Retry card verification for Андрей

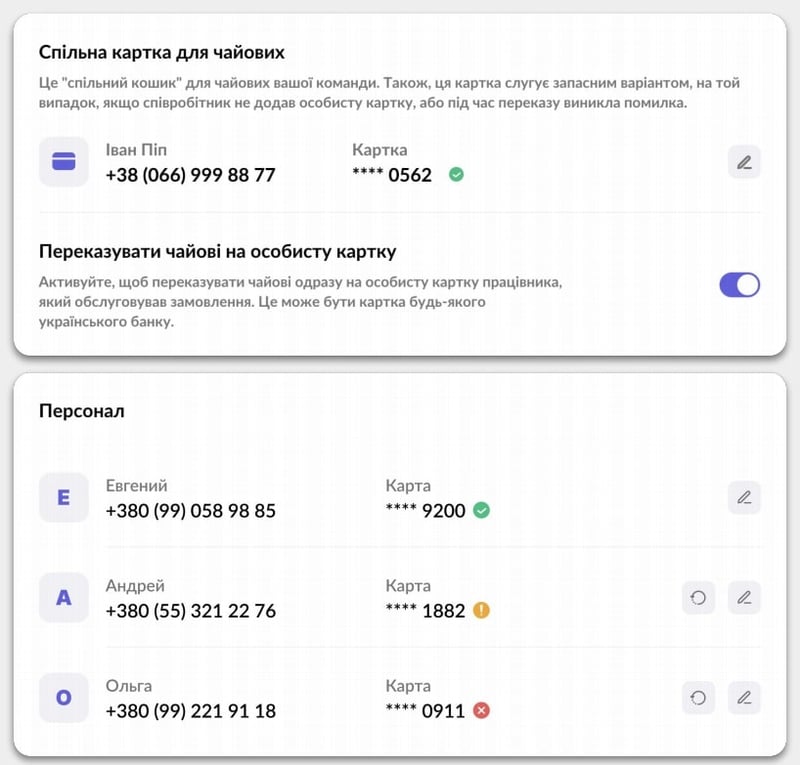[699, 597]
